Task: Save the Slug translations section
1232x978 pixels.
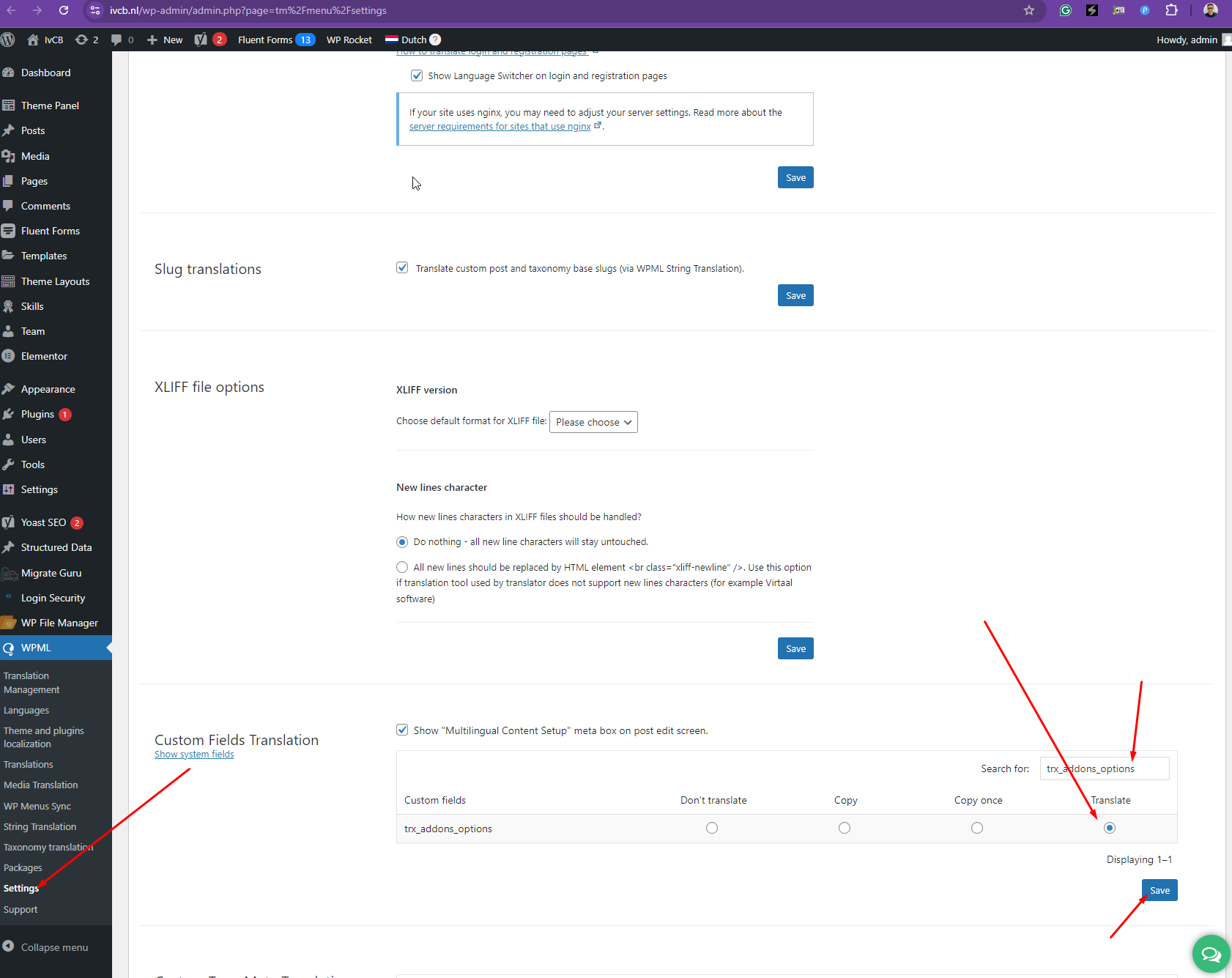Action: coord(795,295)
